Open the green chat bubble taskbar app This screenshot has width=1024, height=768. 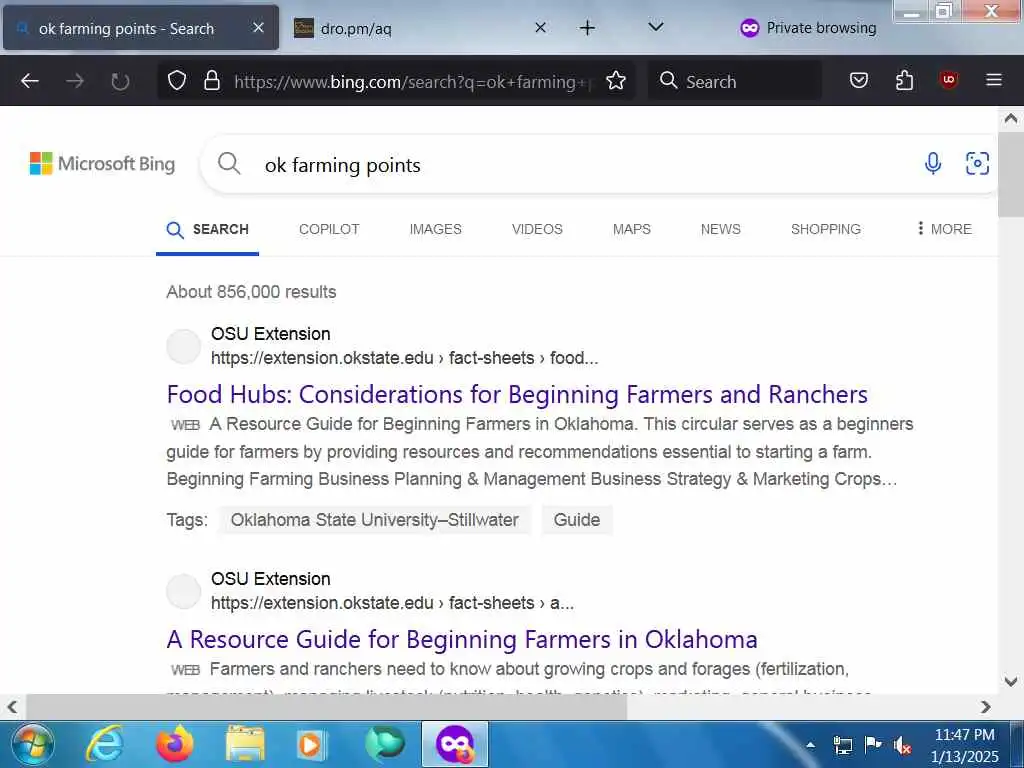[385, 744]
